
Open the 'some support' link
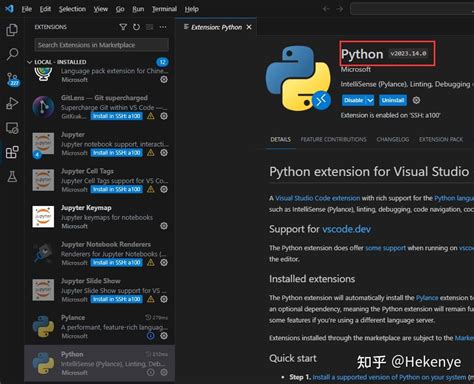pyautogui.click(x=386, y=248)
